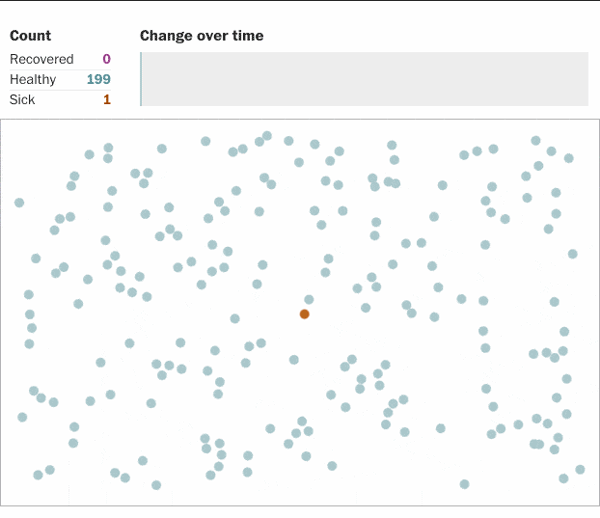This screenshot has width=600, height=518.
Task: Click the "Count" heading
Action: pyautogui.click(x=30, y=36)
